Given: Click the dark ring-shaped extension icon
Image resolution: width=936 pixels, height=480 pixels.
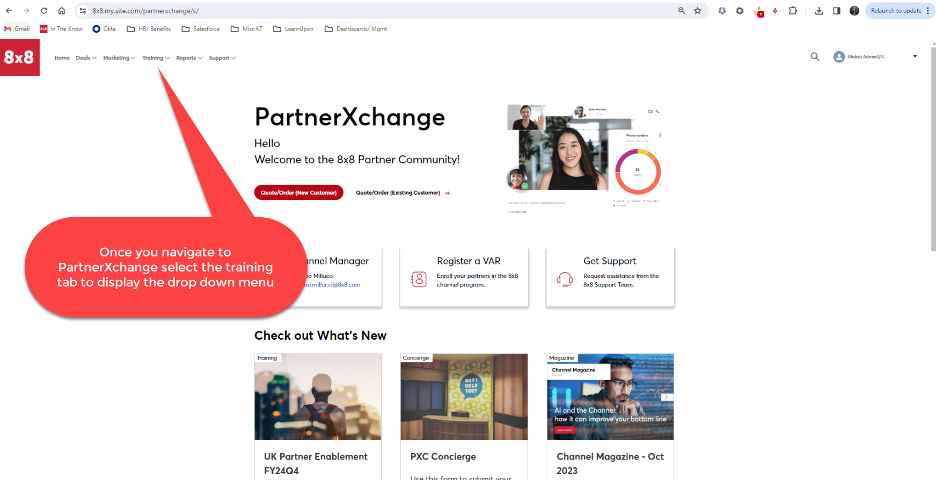Looking at the screenshot, I should 740,11.
